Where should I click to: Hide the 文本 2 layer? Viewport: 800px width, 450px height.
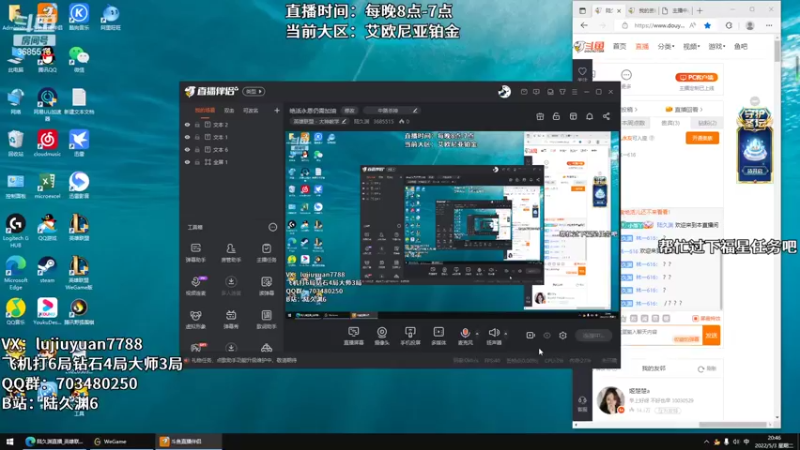187,124
